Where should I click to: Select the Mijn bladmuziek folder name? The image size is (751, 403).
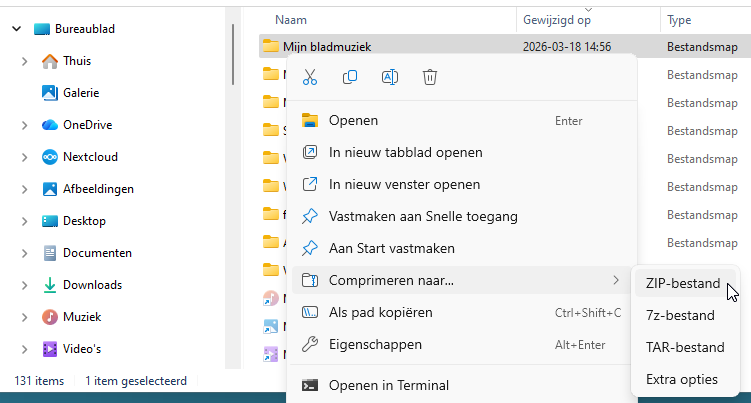click(327, 46)
